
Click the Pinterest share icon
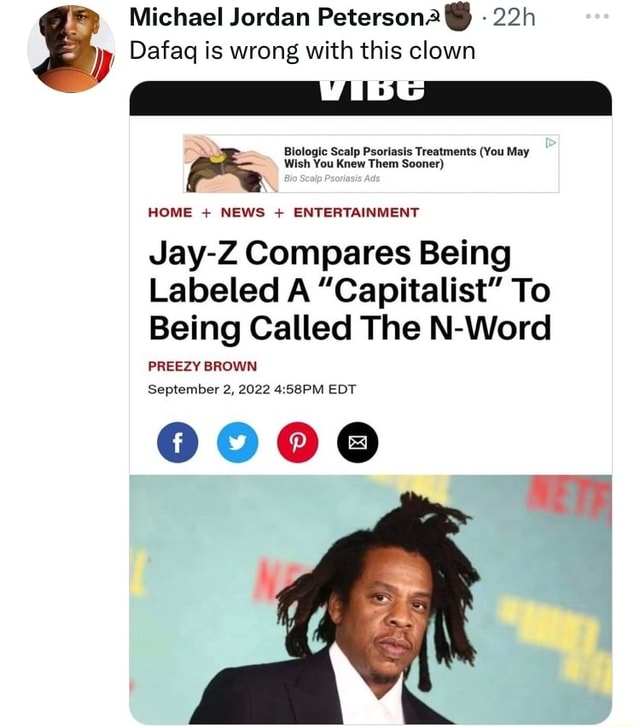[x=298, y=442]
